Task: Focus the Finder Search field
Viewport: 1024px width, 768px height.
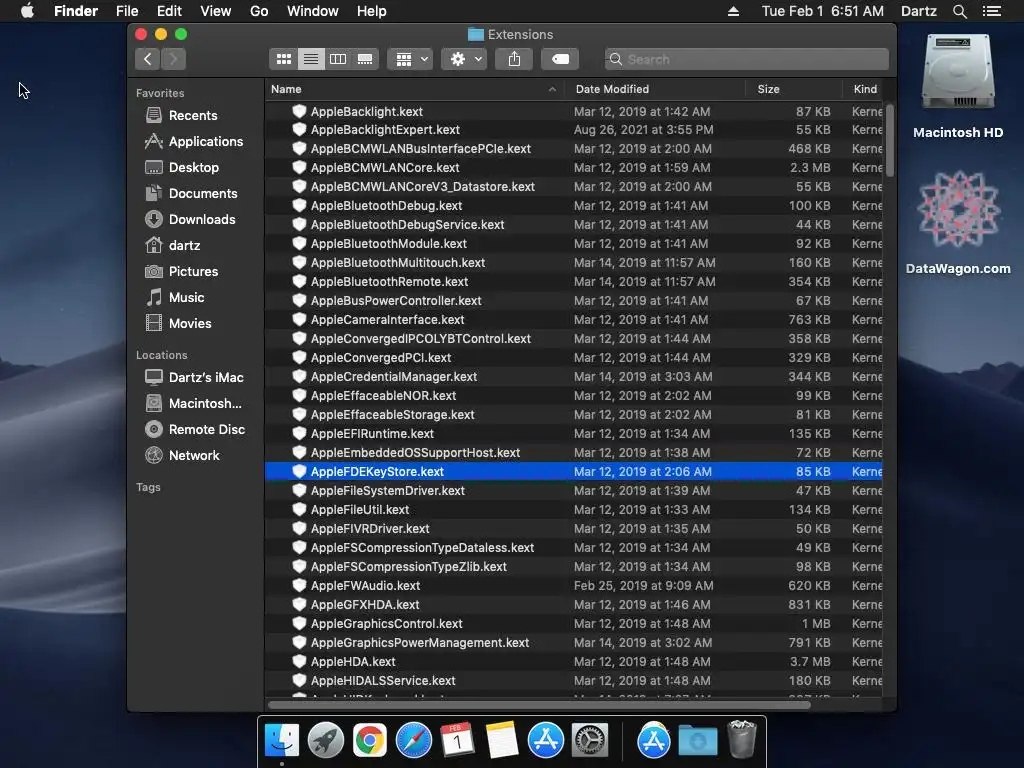Action: (x=746, y=59)
